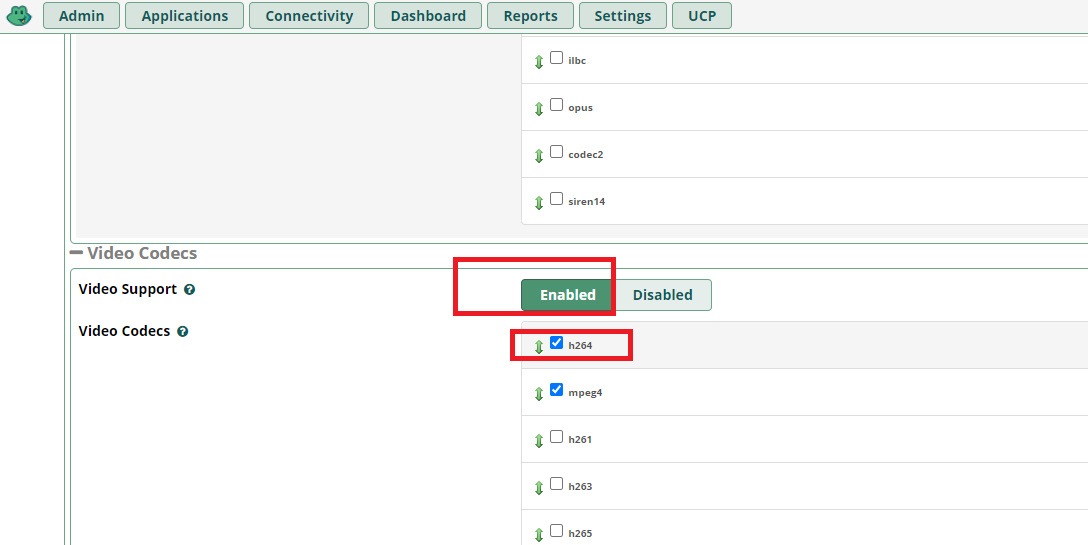Check the codec2 checkbox
Image resolution: width=1088 pixels, height=545 pixels.
[556, 151]
